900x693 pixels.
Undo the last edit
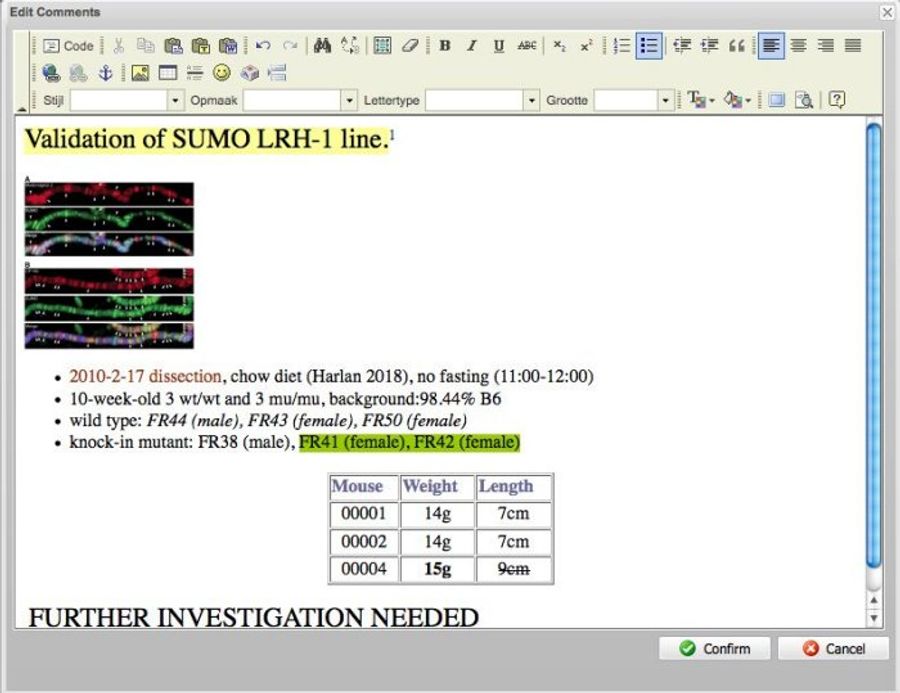261,45
